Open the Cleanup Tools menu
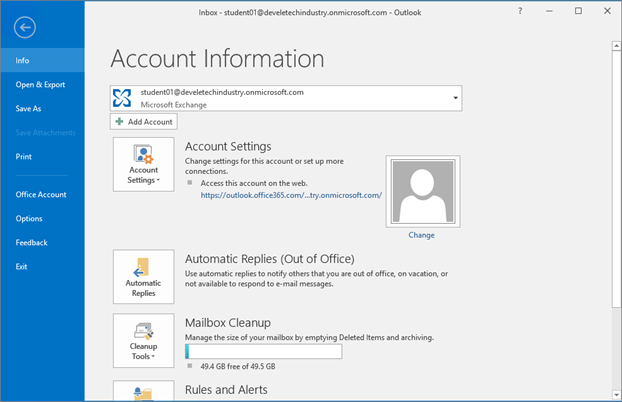622x402 pixels. (x=143, y=341)
